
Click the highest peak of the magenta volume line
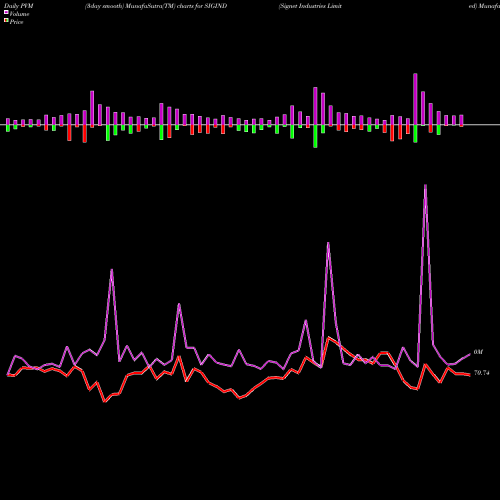pos(425,185)
